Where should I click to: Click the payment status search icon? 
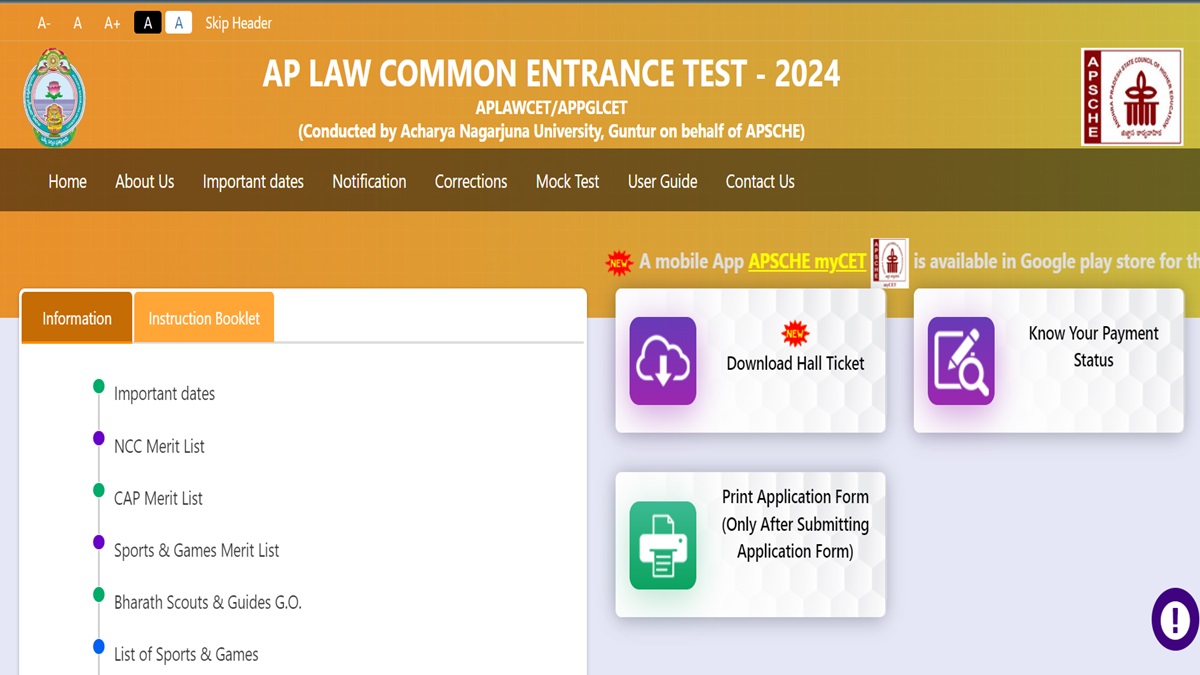coord(961,361)
